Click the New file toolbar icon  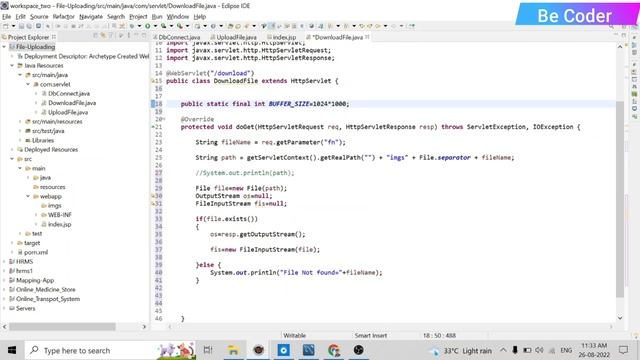6,26
